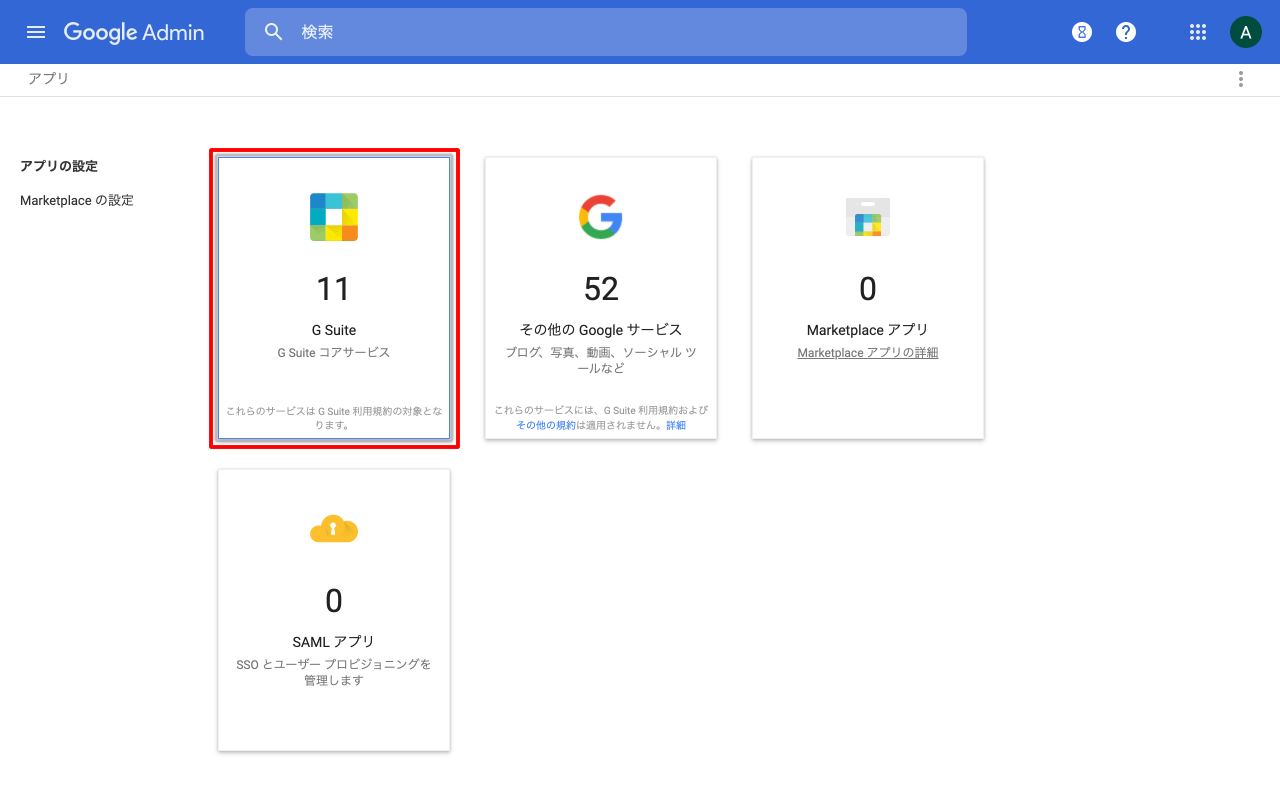Click ブログ、写真、動画 description text
The image size is (1280, 800).
[601, 360]
